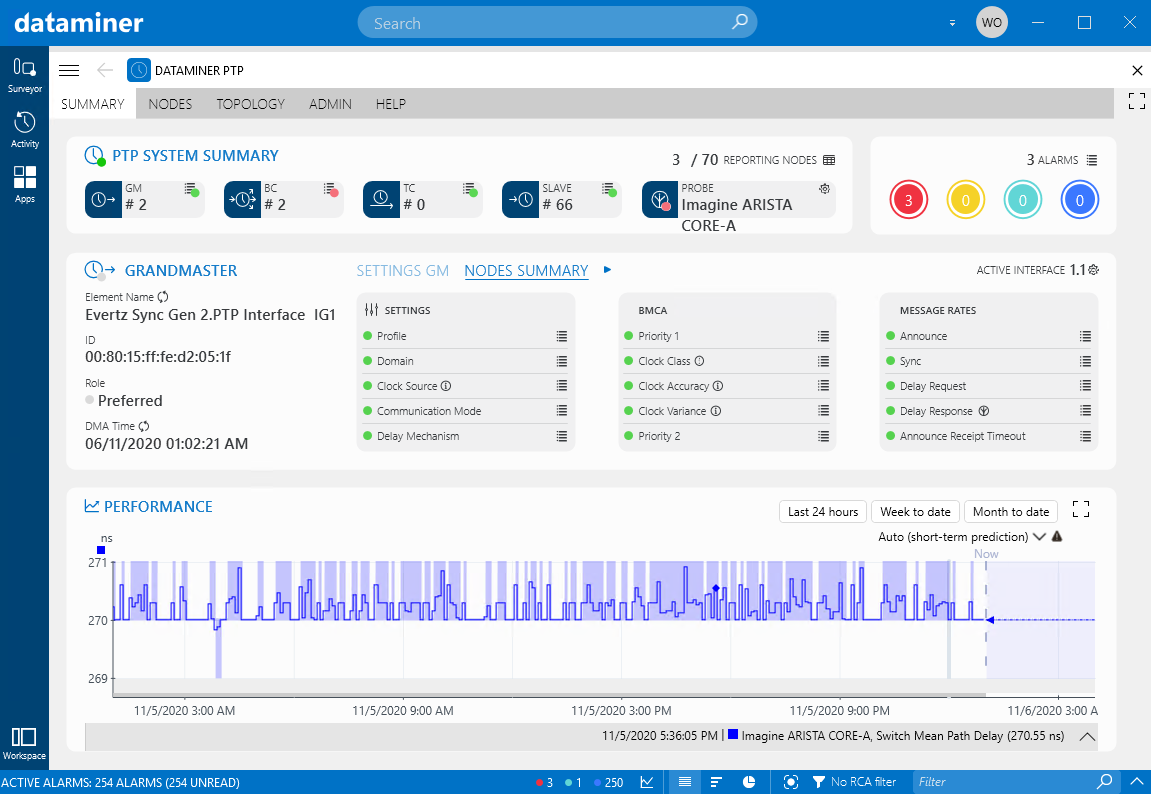Collapse the bottom performance legend chevron

pyautogui.click(x=1087, y=736)
